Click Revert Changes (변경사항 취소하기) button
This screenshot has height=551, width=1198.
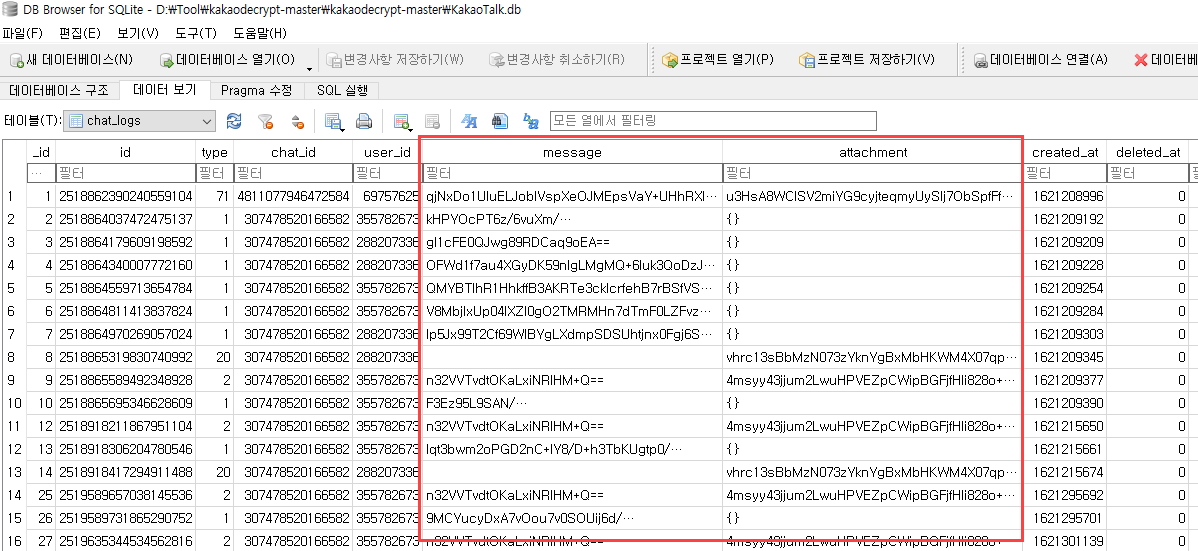tap(556, 60)
